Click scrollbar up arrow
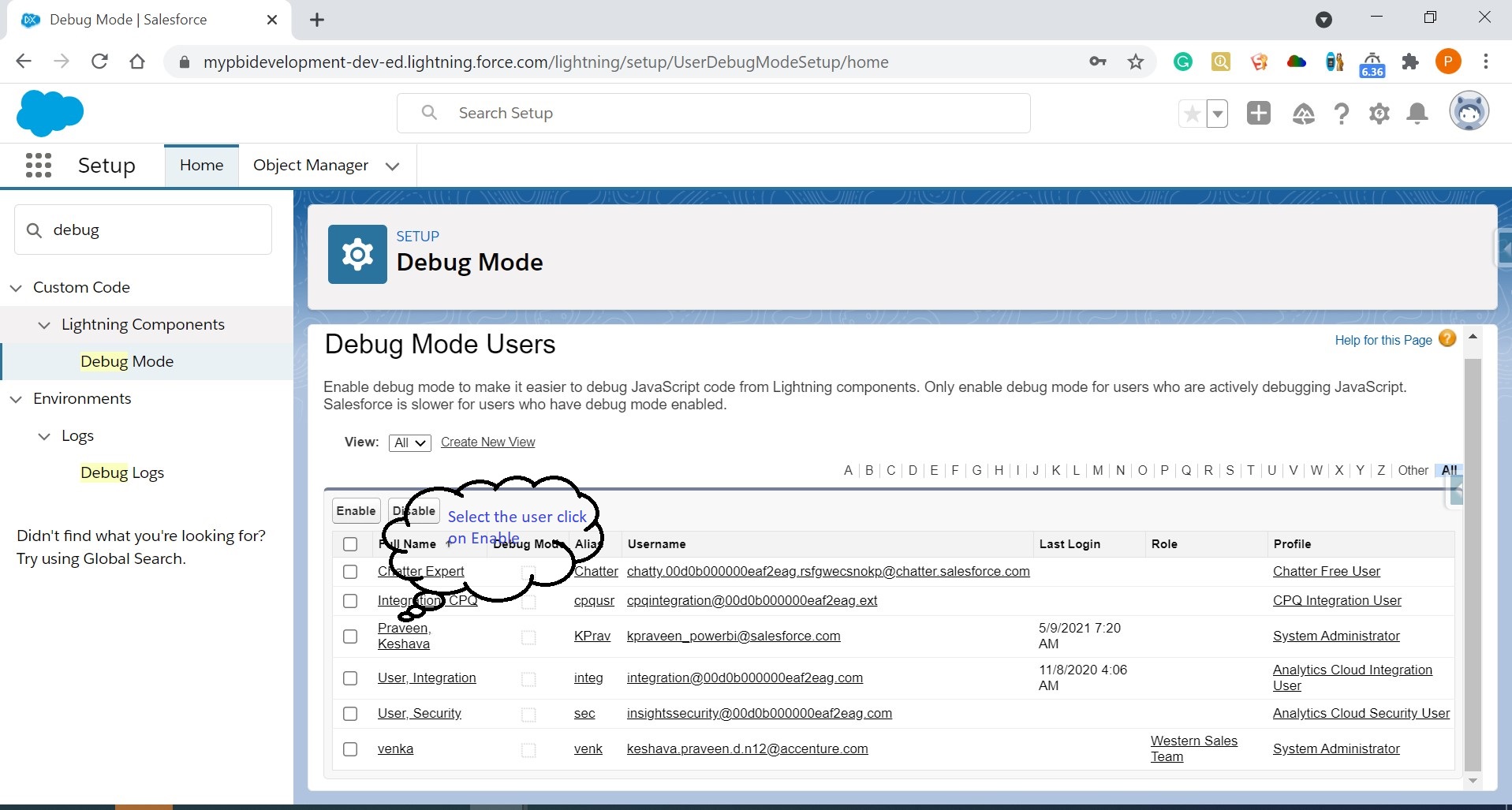This screenshot has width=1512, height=810. [1473, 337]
